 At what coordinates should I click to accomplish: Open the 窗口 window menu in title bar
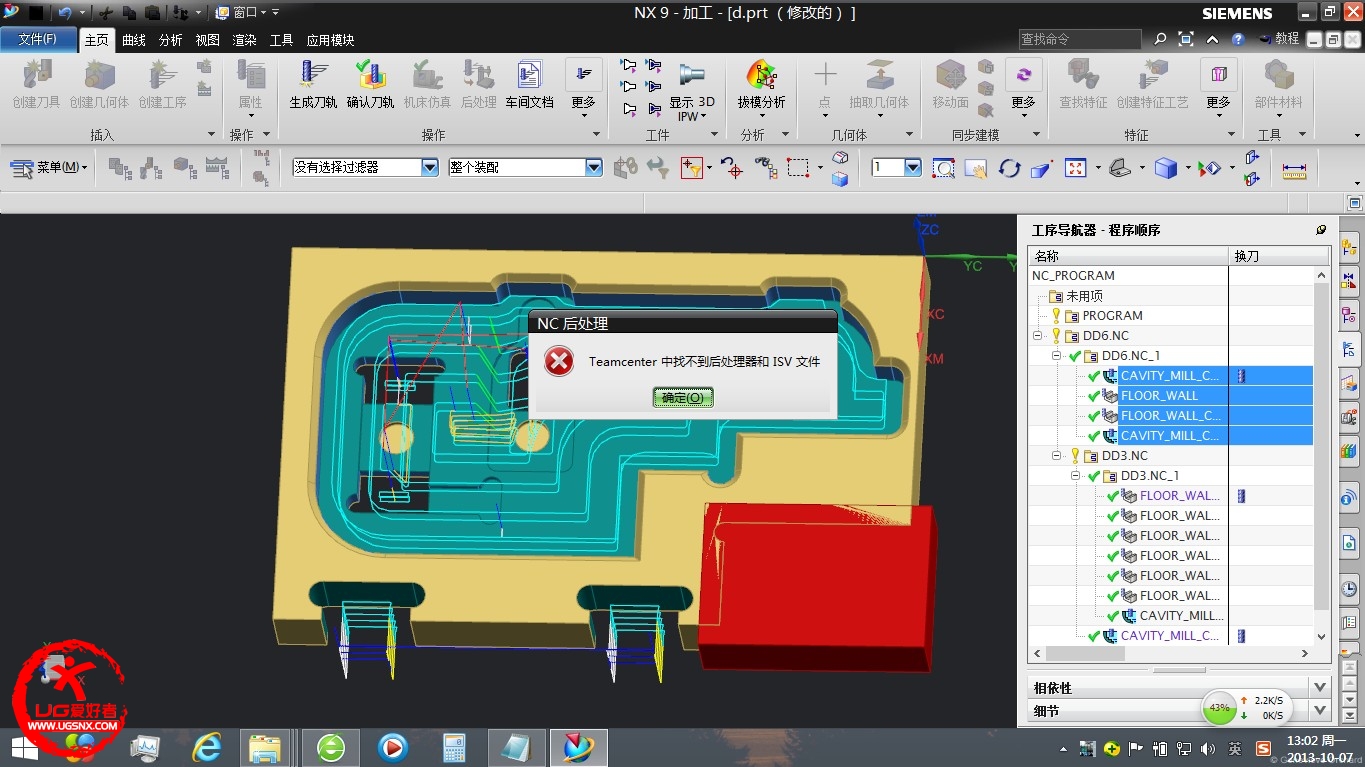click(x=243, y=13)
